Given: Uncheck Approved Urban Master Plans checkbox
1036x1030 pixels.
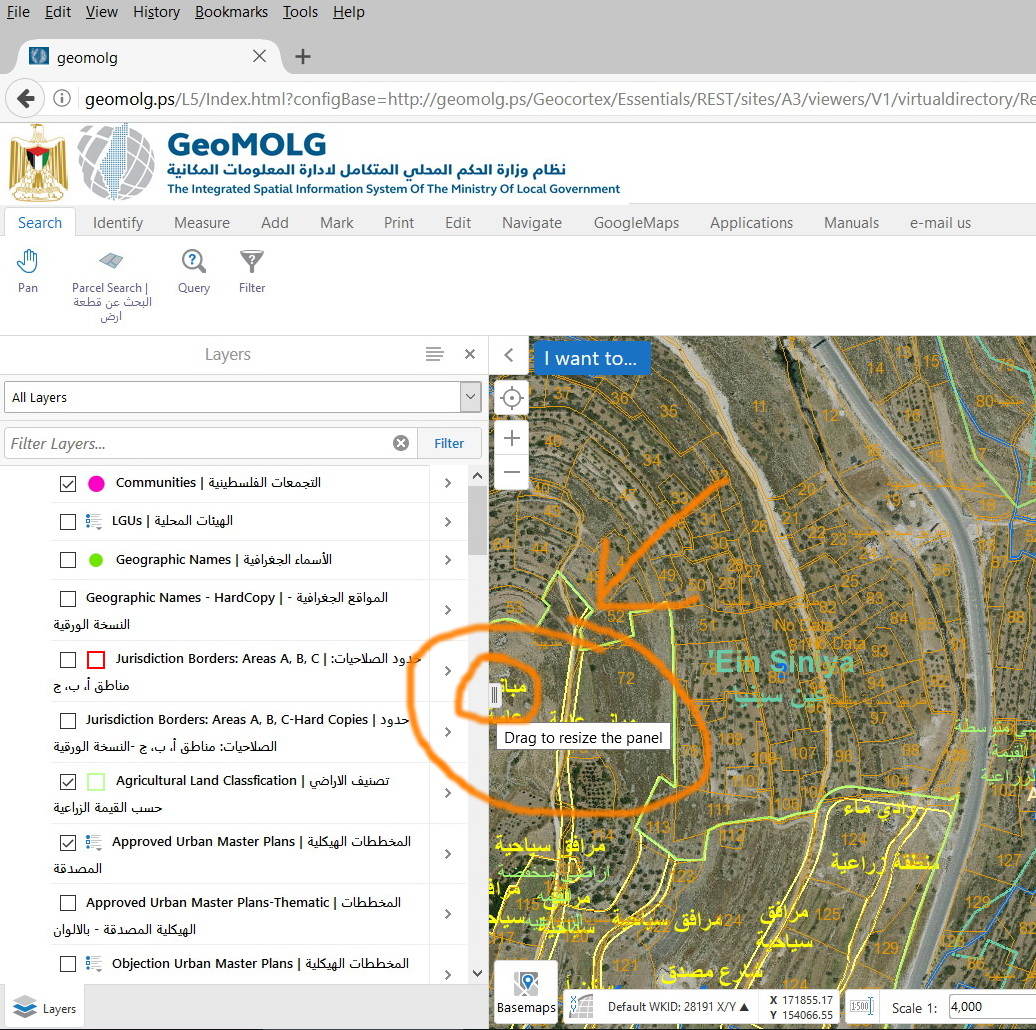Looking at the screenshot, I should [x=68, y=843].
